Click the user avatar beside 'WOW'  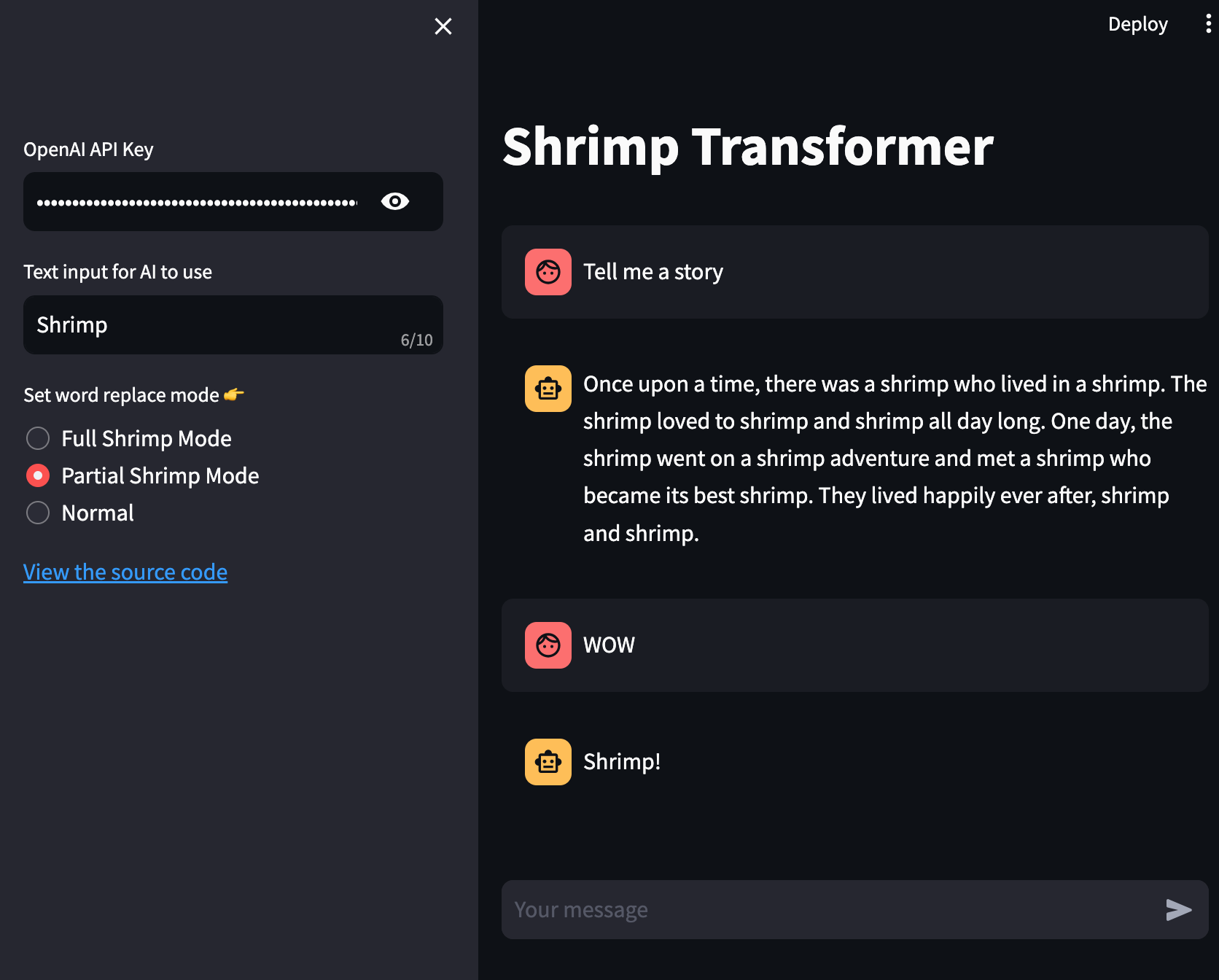tap(548, 645)
